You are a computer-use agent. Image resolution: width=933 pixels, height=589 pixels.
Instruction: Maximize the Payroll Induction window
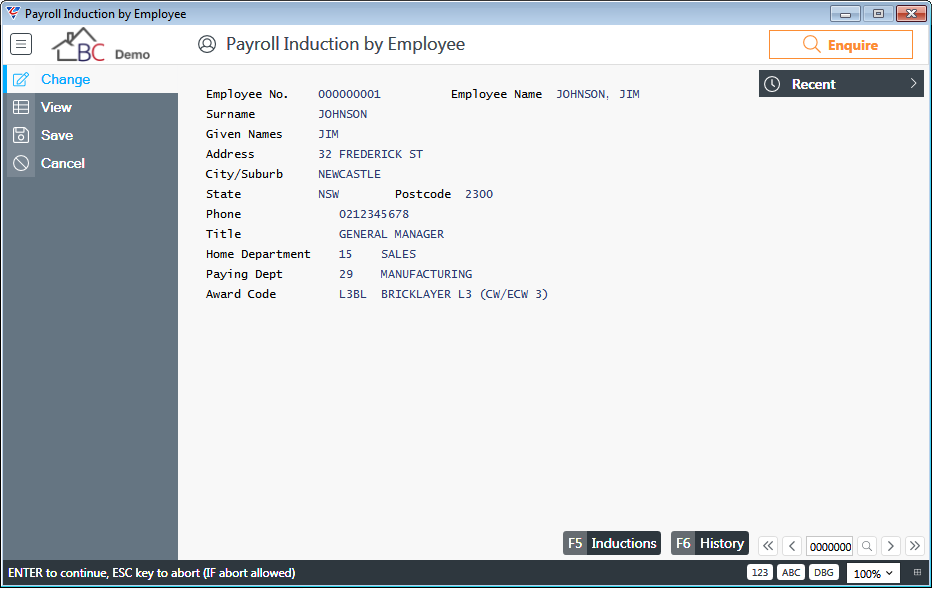click(878, 13)
